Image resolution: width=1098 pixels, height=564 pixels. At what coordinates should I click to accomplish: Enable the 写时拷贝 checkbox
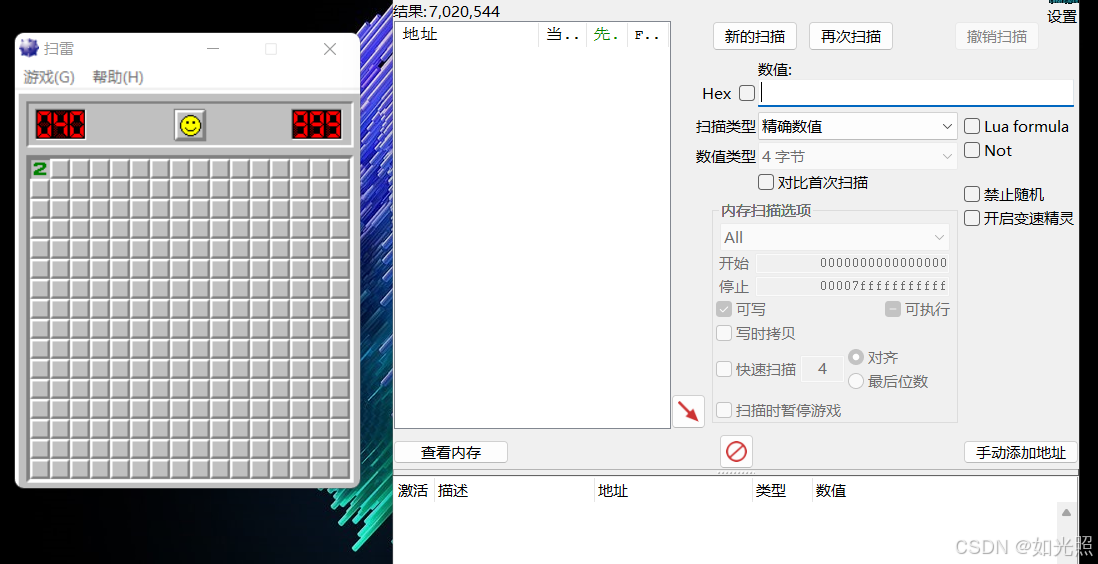[724, 333]
